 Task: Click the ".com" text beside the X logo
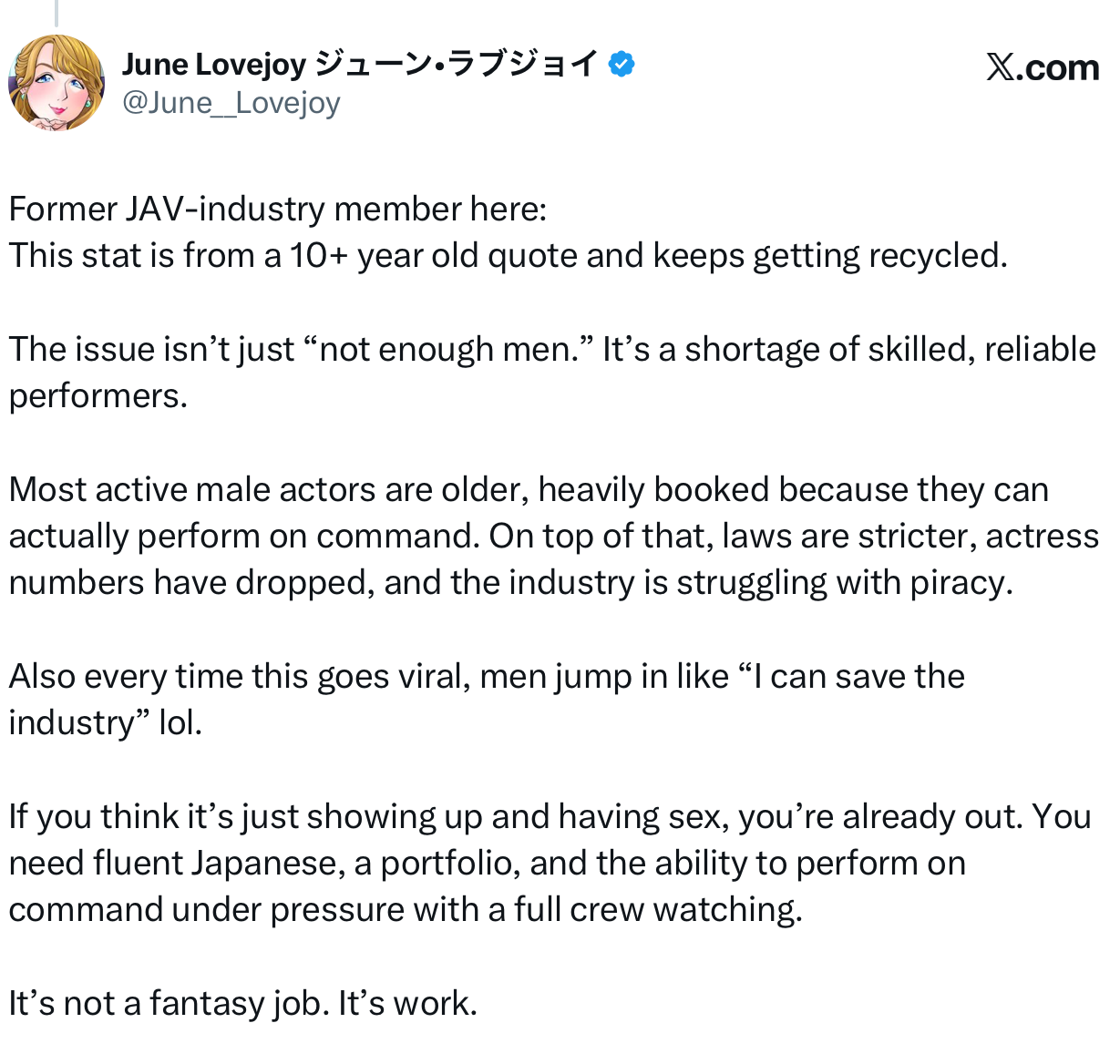point(1059,67)
